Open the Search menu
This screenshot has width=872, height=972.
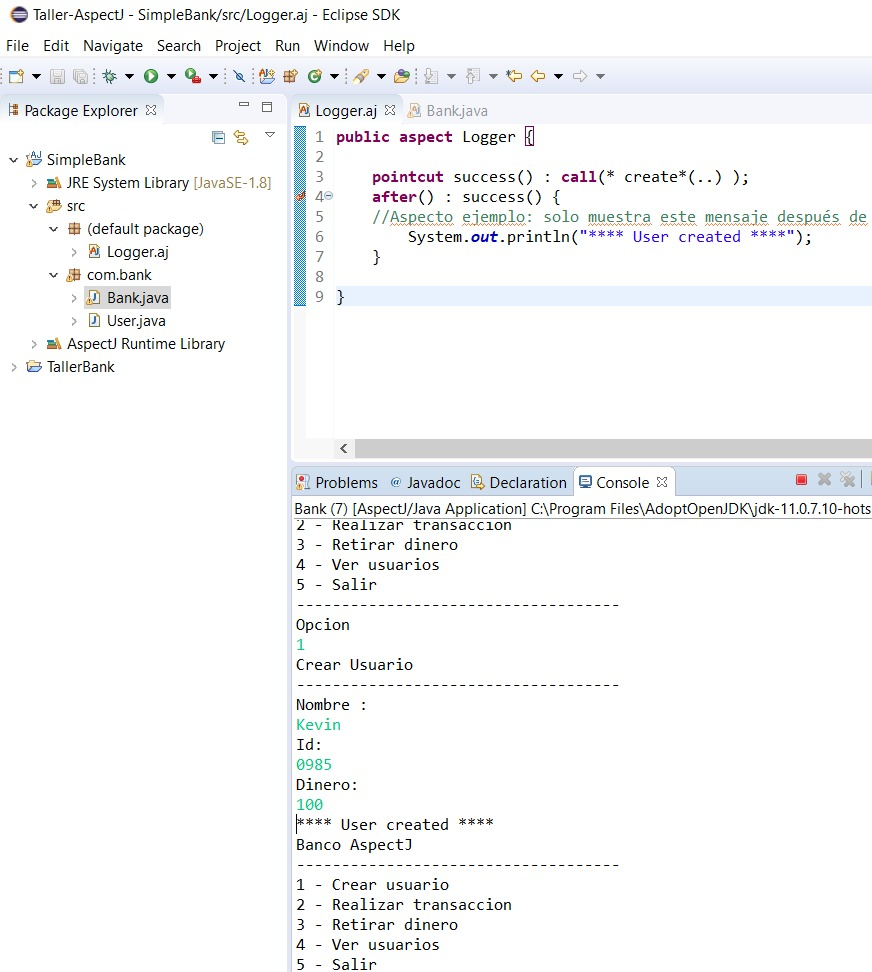click(178, 46)
